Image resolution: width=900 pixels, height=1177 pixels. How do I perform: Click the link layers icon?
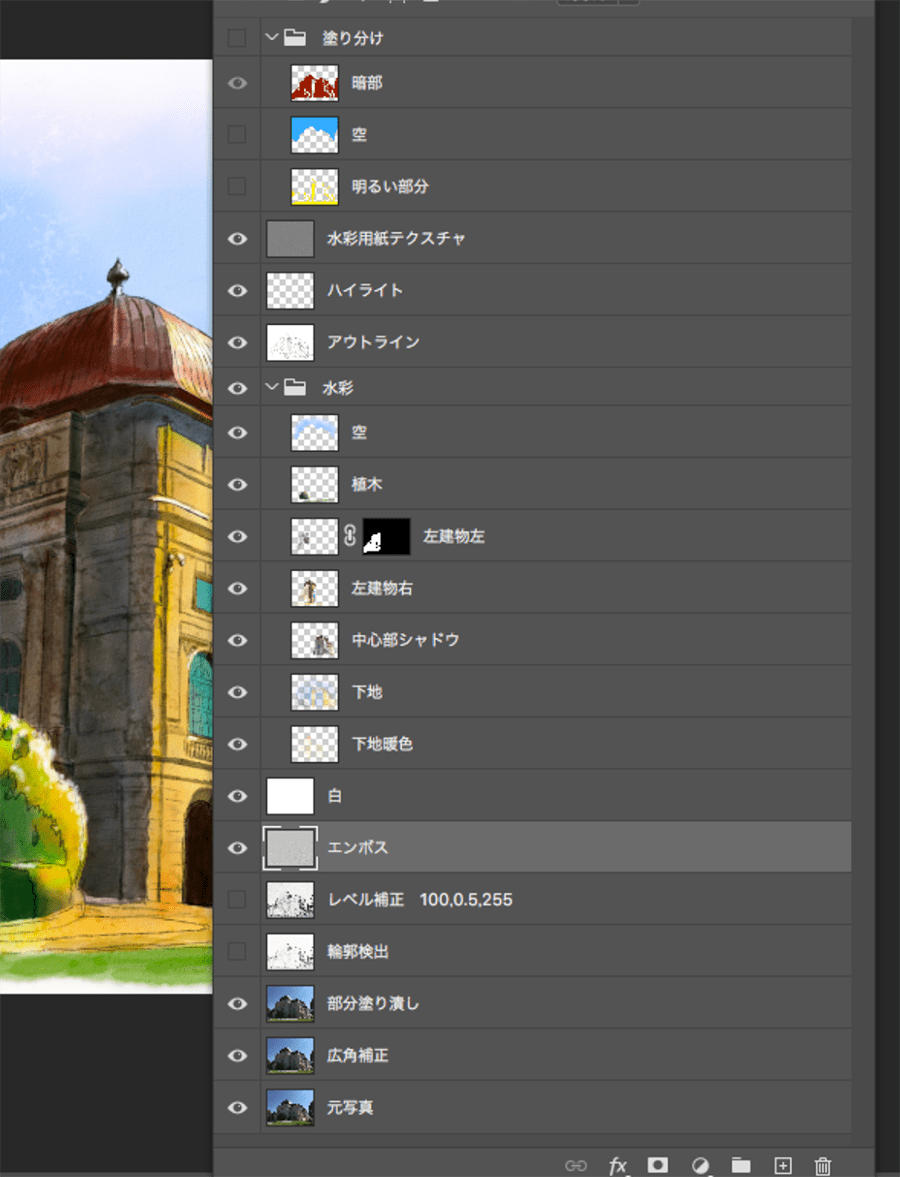click(x=575, y=1165)
